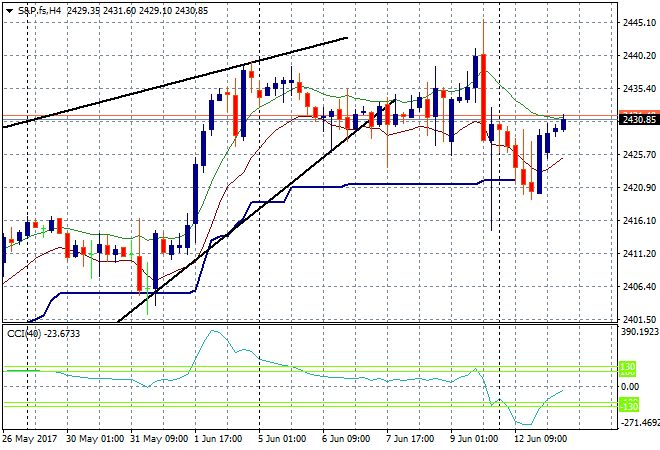Click the time axis label 5 Jun 01:00
Image resolution: width=660 pixels, height=450 pixels.
click(282, 439)
